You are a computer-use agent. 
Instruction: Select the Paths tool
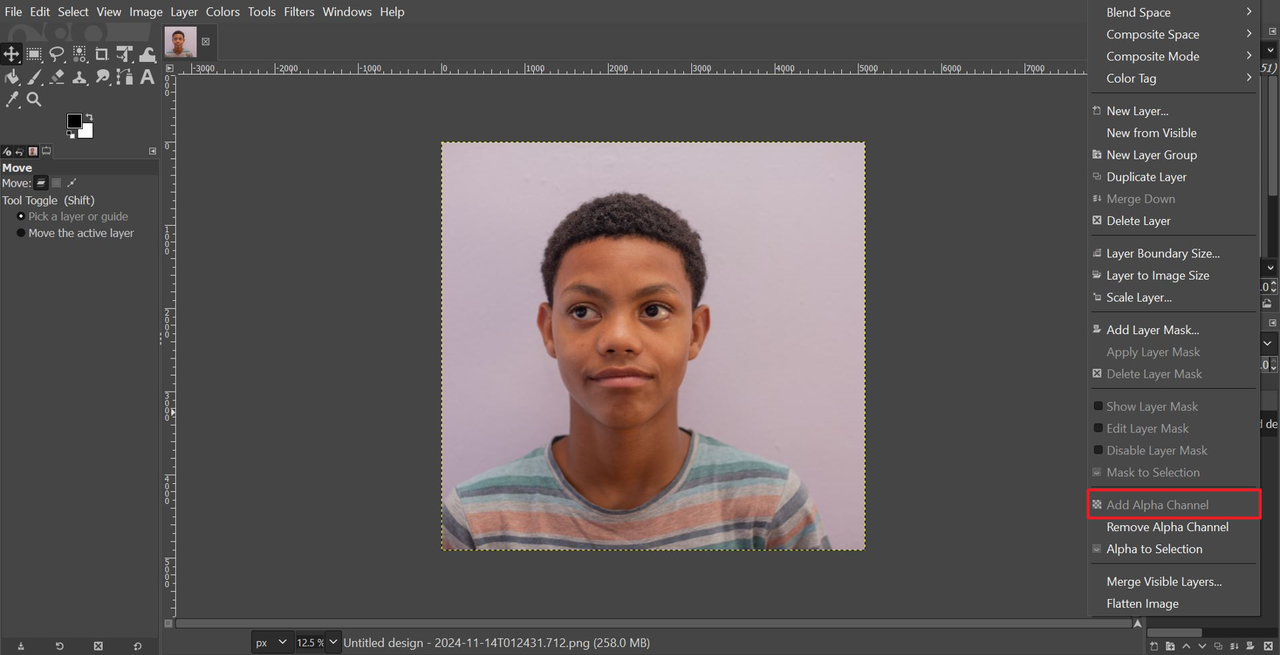(125, 77)
